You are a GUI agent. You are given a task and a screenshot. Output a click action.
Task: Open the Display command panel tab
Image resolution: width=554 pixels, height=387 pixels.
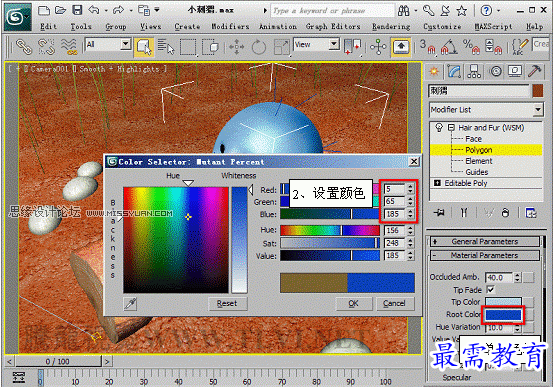[x=515, y=72]
